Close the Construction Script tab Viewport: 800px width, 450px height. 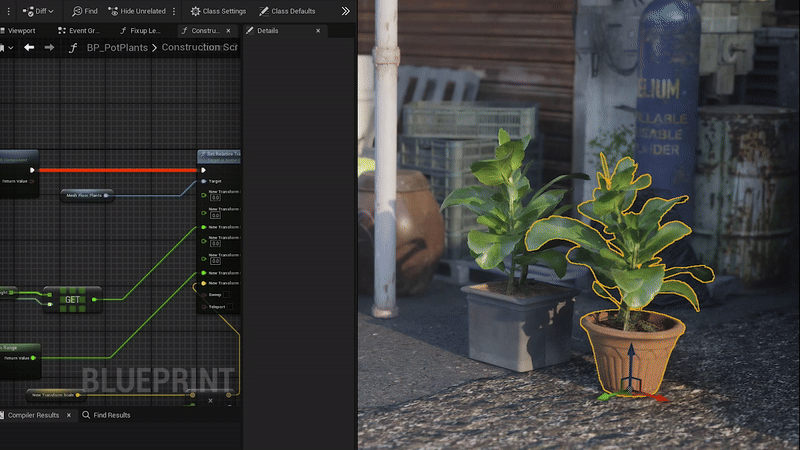[x=228, y=31]
